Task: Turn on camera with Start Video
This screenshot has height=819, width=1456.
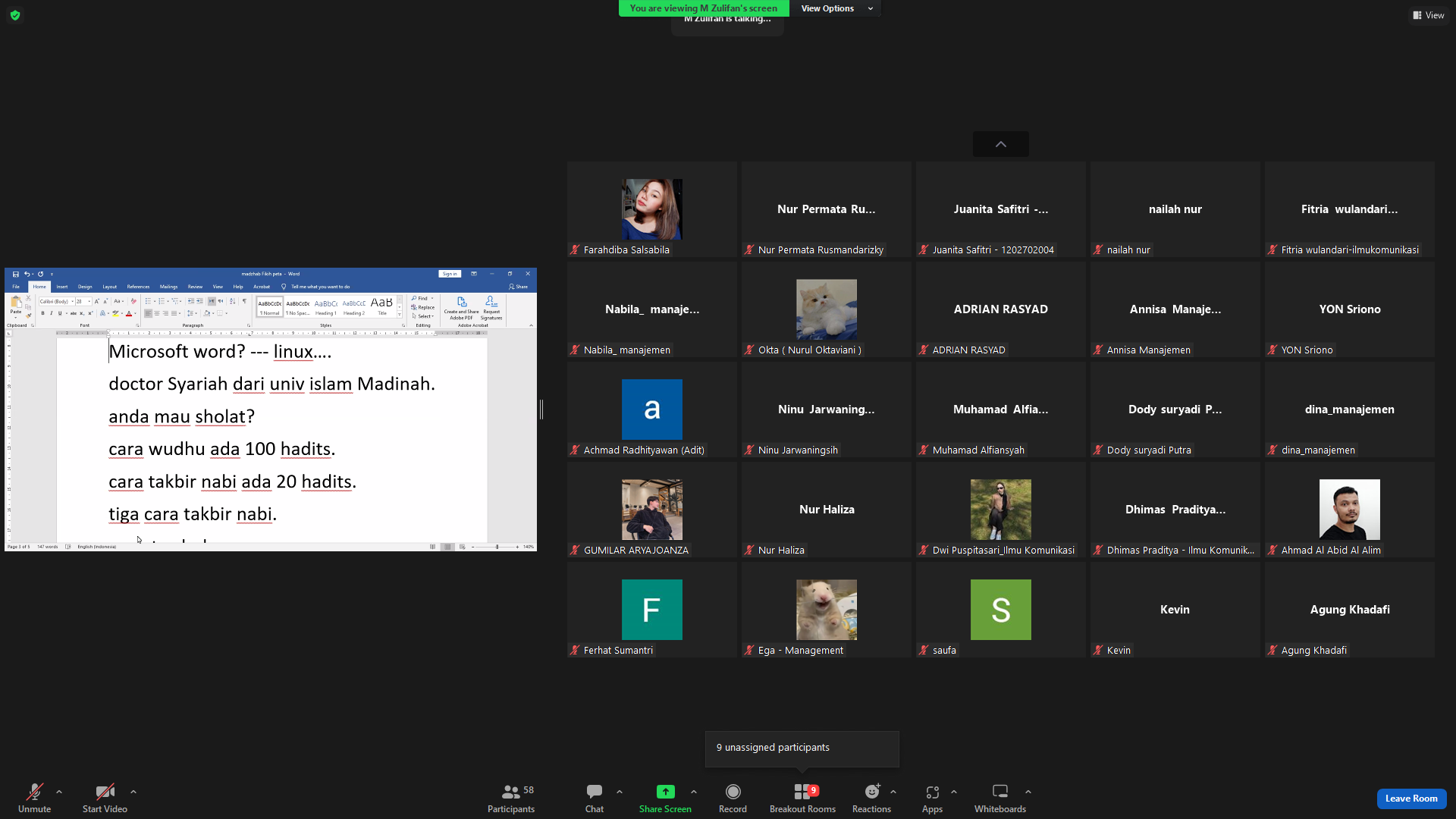Action: click(105, 798)
